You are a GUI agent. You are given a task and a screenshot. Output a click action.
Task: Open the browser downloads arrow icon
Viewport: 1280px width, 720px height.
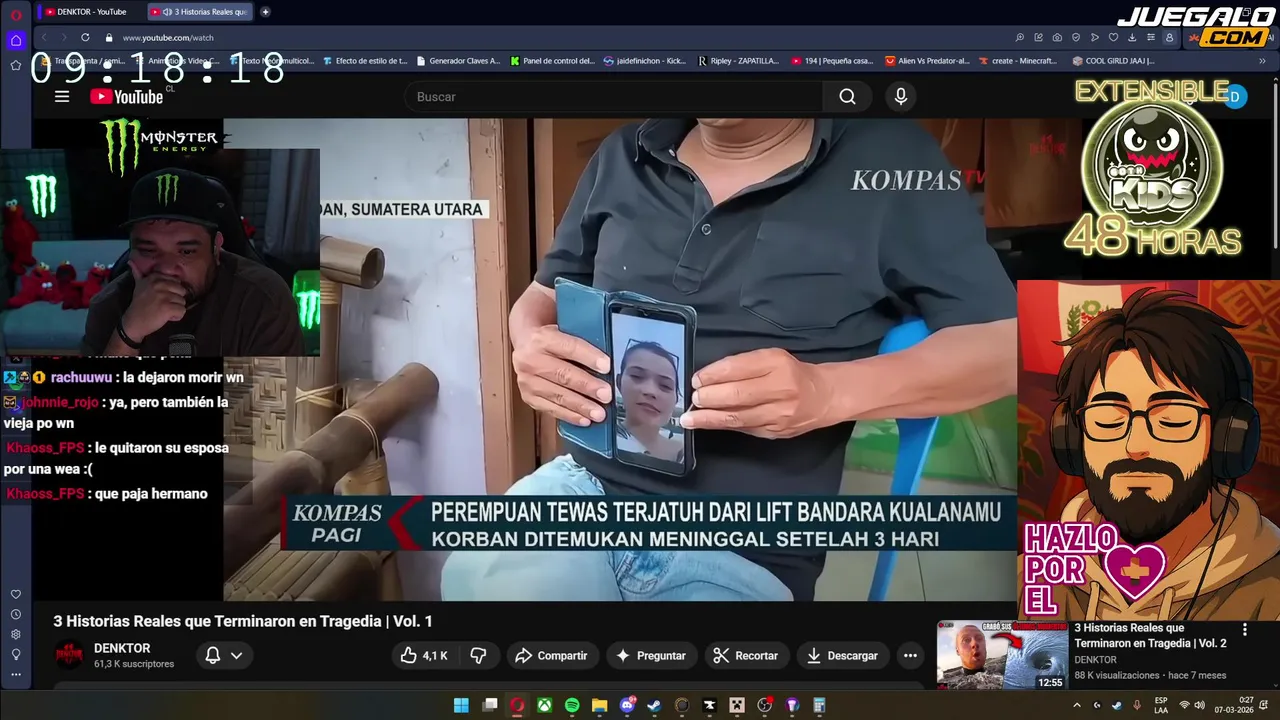1132,37
